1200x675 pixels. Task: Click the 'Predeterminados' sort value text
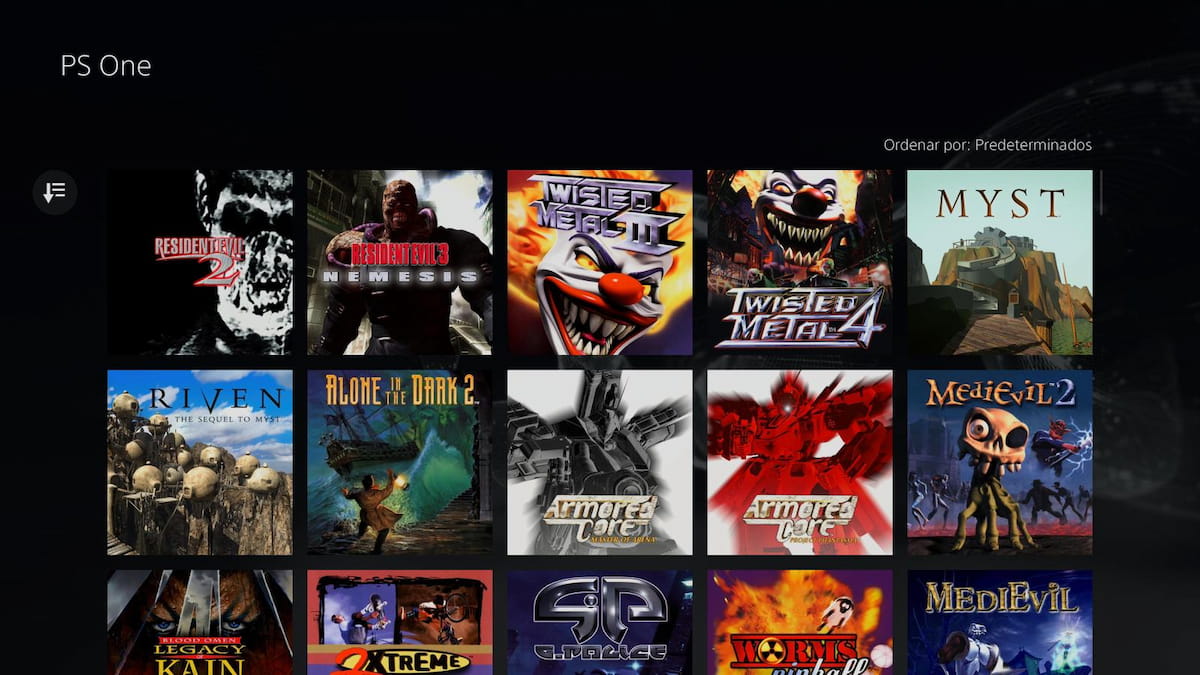1033,145
